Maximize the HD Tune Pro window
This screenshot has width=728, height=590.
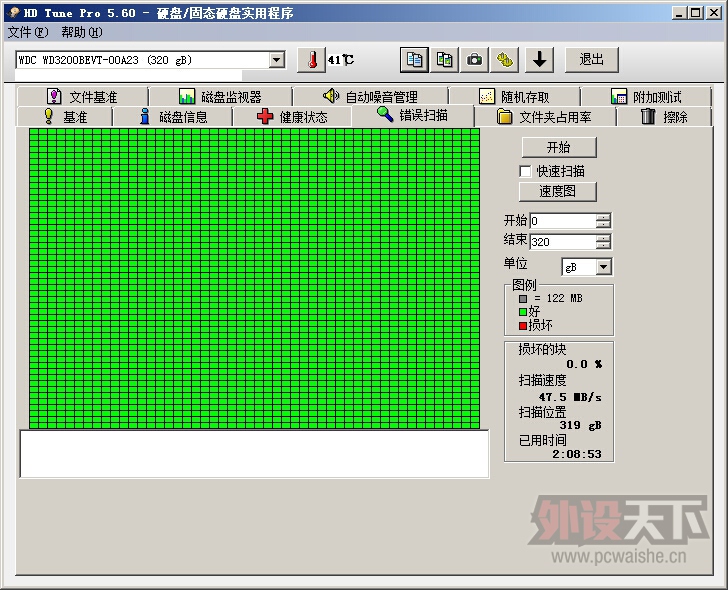696,13
